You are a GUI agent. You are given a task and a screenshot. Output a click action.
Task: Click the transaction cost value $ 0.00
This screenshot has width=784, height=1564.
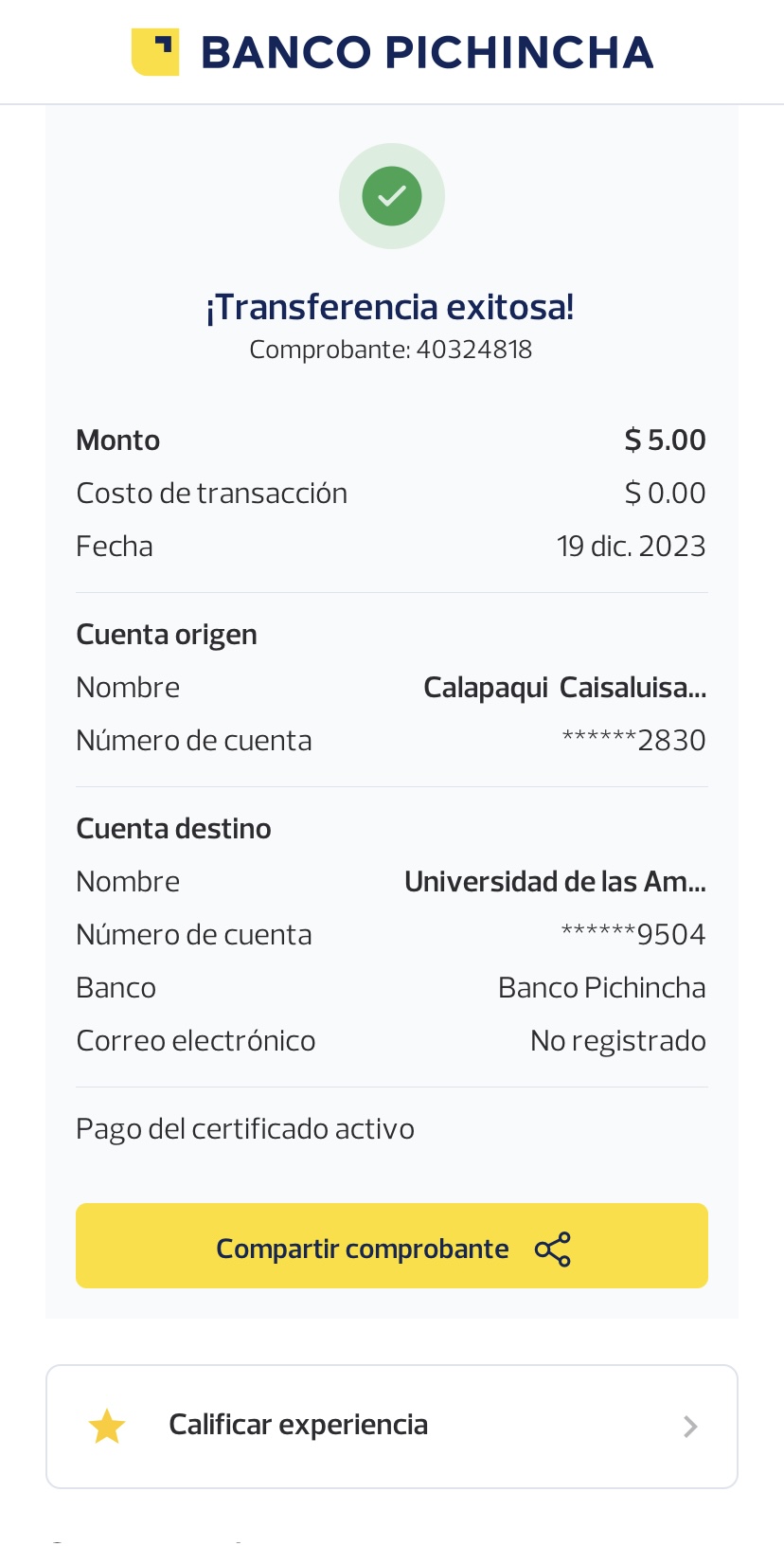pos(665,494)
